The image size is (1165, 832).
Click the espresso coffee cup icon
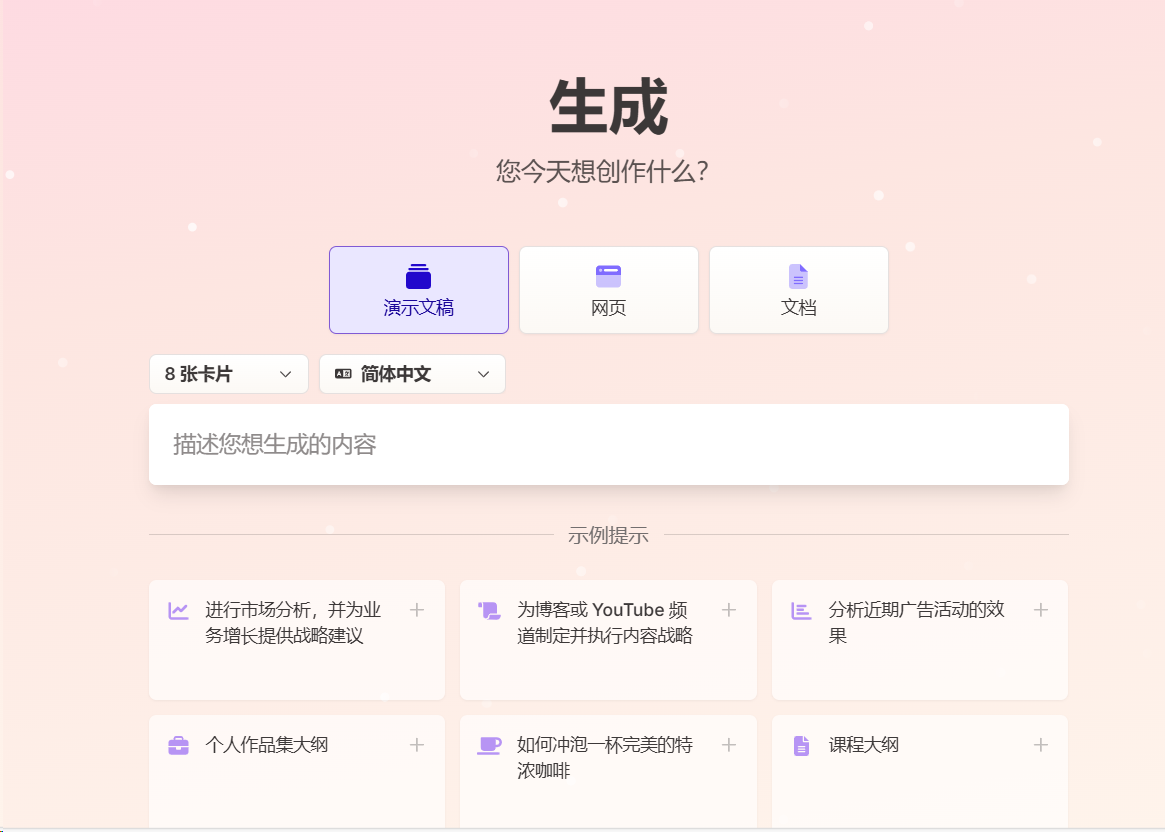(x=490, y=744)
